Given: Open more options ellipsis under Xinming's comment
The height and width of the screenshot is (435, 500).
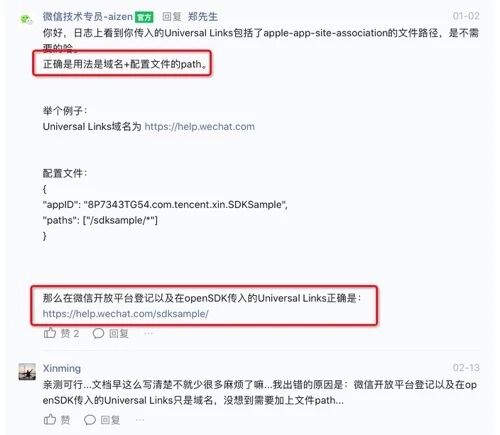Looking at the screenshot, I should click(x=140, y=419).
